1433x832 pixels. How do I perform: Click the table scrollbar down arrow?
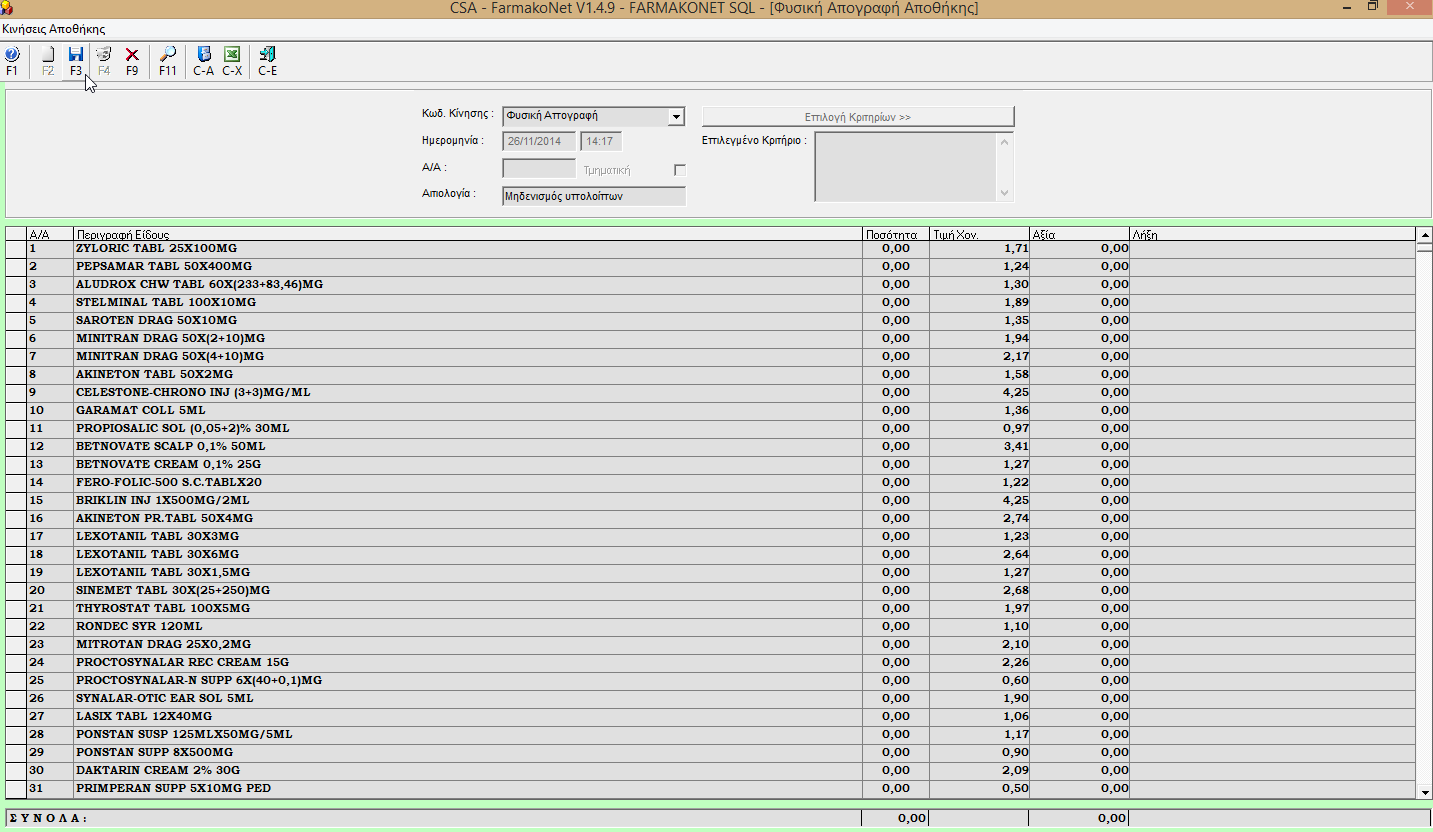1424,792
